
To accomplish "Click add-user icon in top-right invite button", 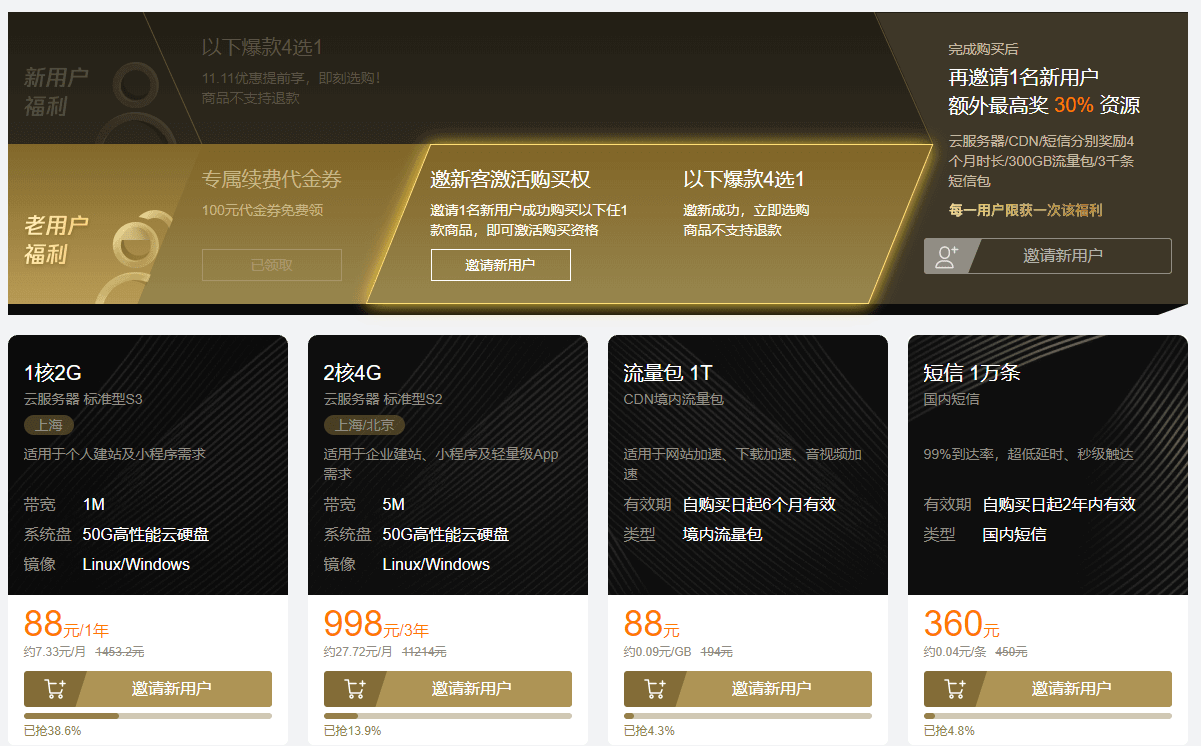I will coord(946,256).
